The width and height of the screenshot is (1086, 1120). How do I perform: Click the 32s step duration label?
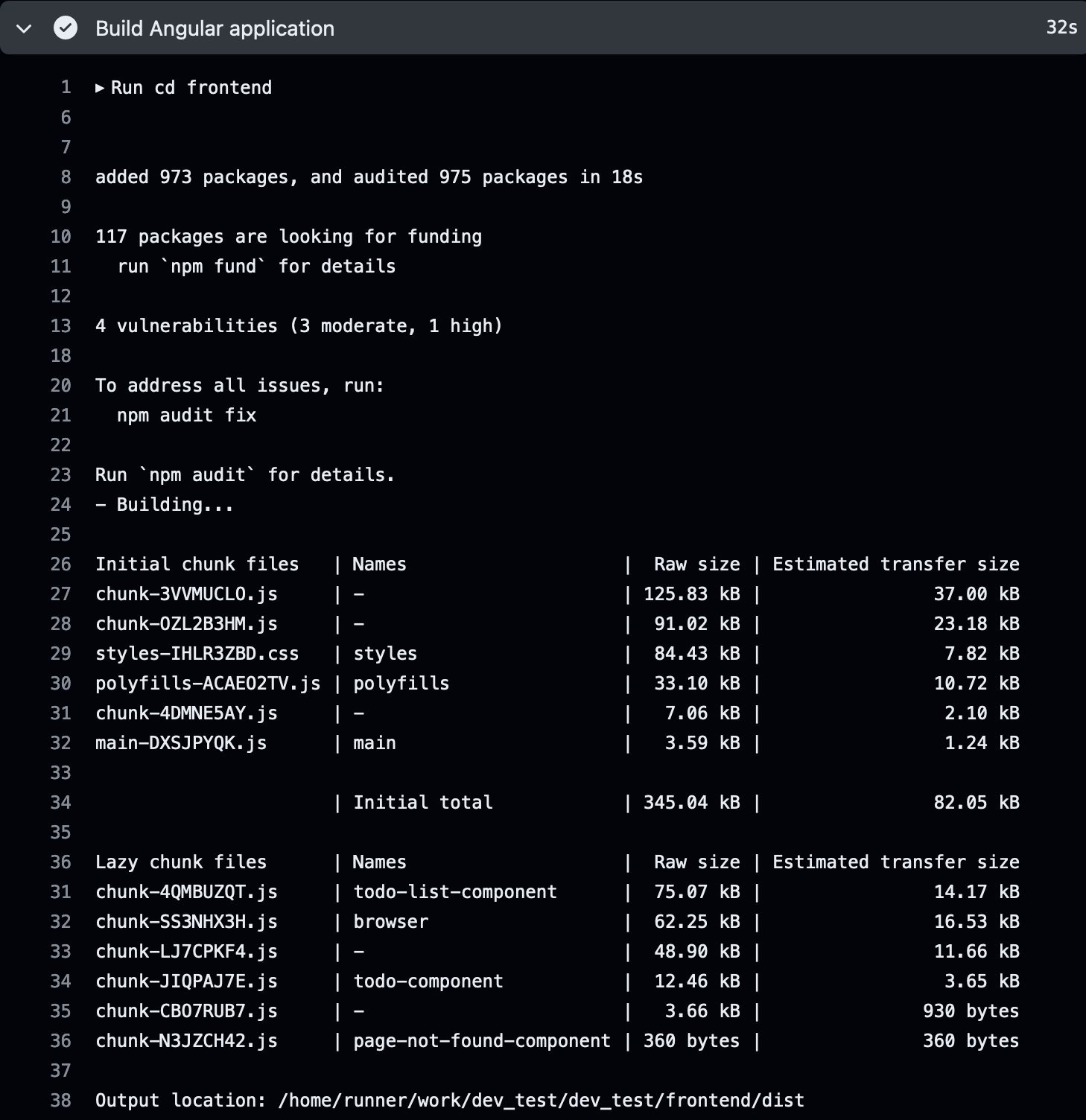point(1061,28)
